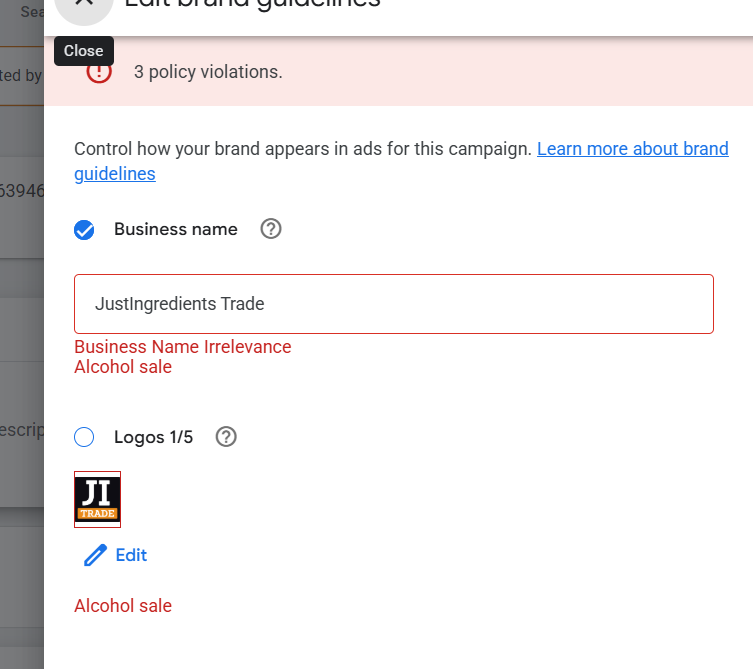Click the Business name label

click(x=176, y=229)
